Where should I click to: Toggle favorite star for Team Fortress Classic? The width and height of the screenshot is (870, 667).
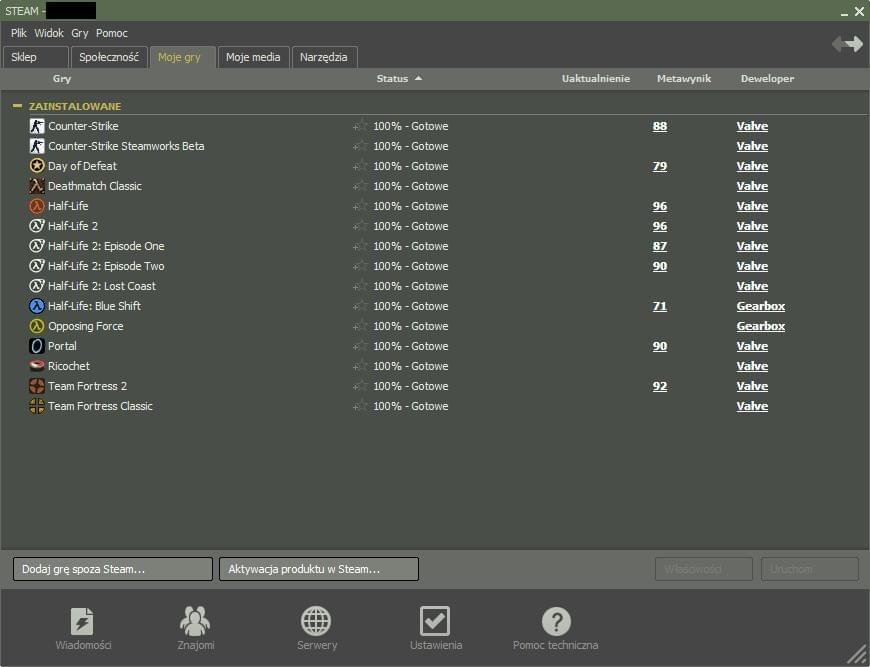click(360, 406)
